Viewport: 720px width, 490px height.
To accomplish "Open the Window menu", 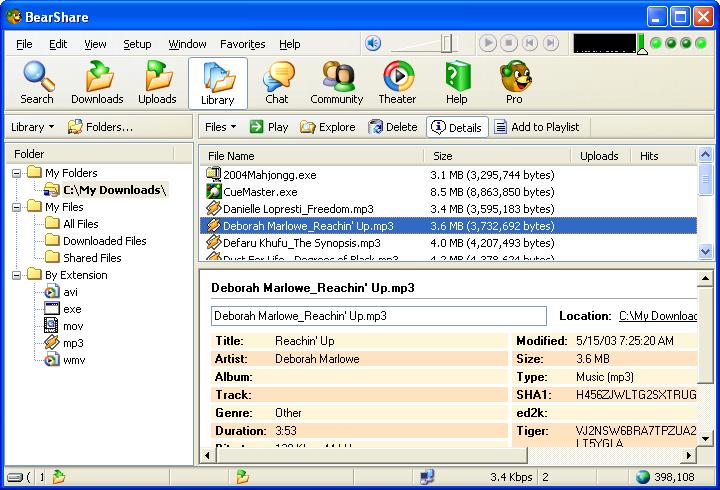I will click(x=187, y=44).
